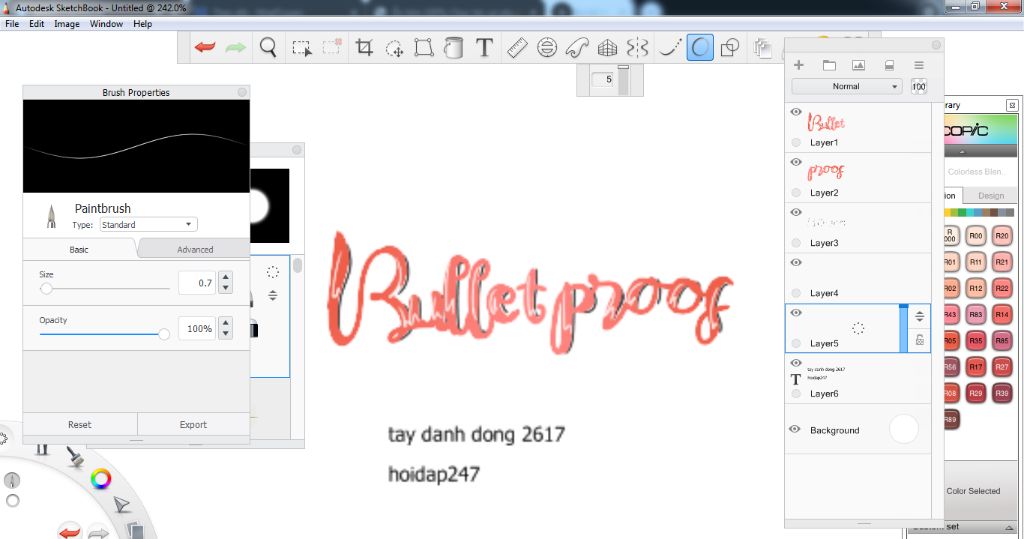Switch to the Advanced brush tab
The image size is (1024, 539).
point(195,250)
